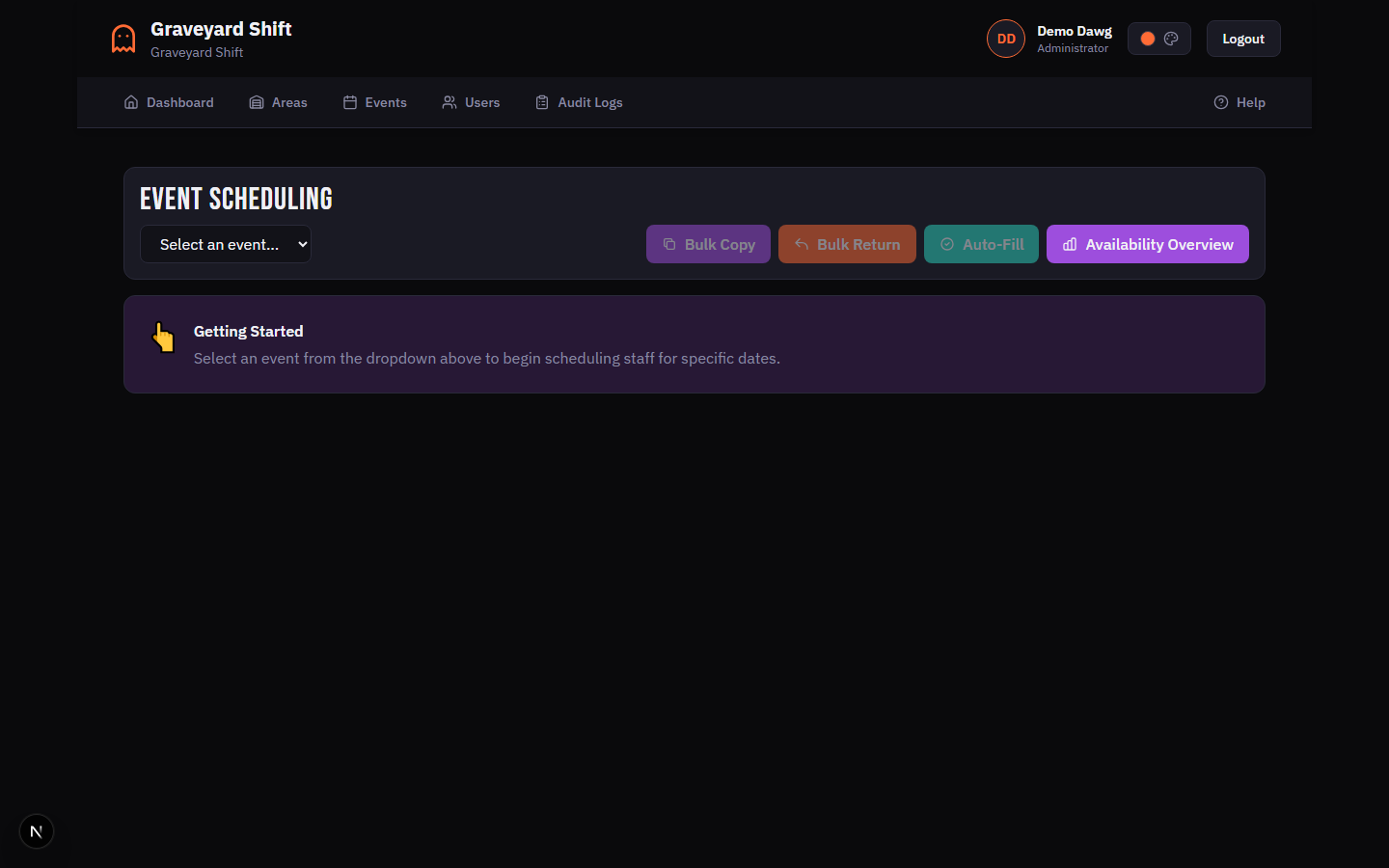Open the Availability Overview
The width and height of the screenshot is (1389, 868).
click(1147, 244)
